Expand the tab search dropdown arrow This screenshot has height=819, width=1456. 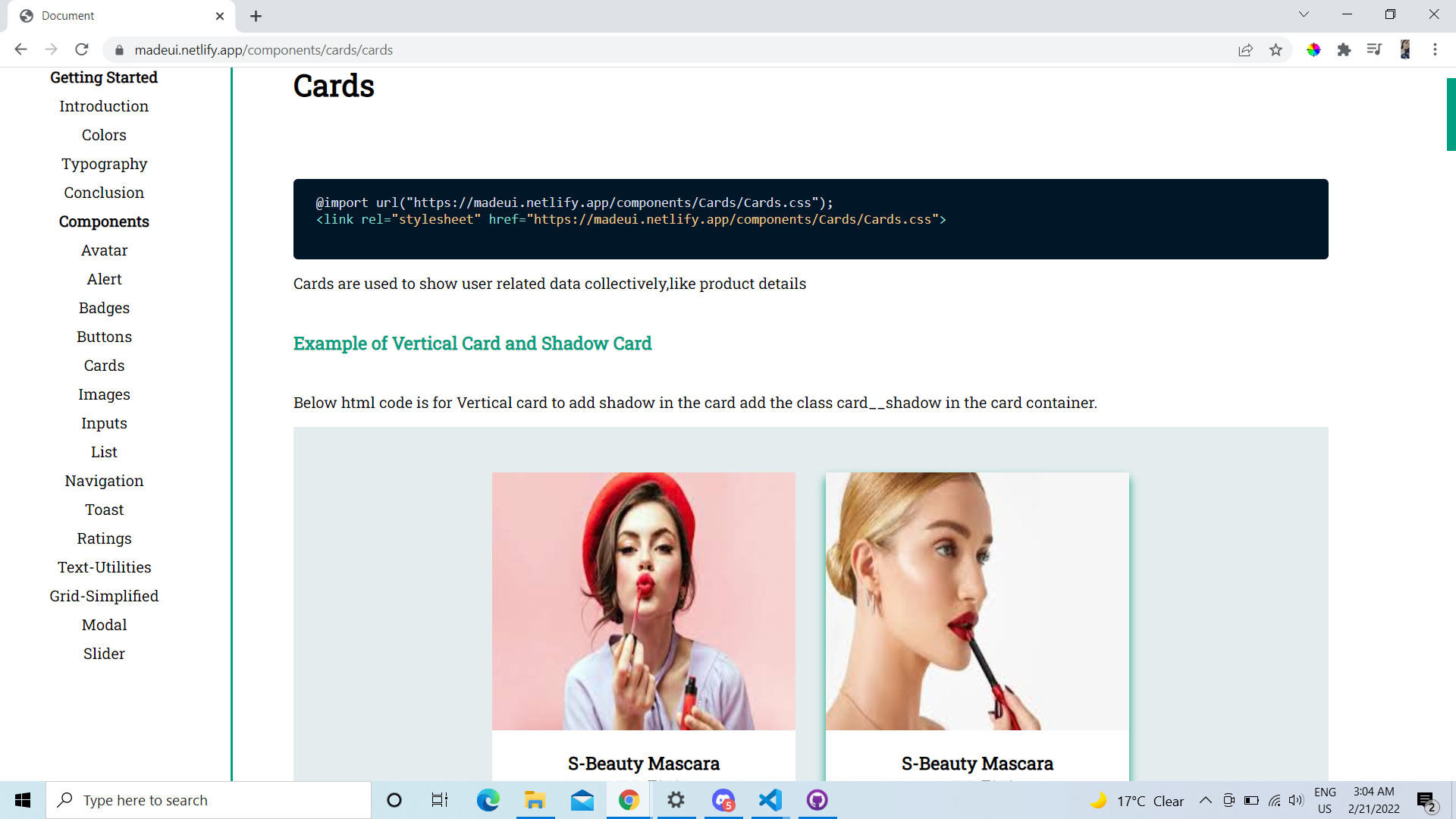(x=1304, y=14)
